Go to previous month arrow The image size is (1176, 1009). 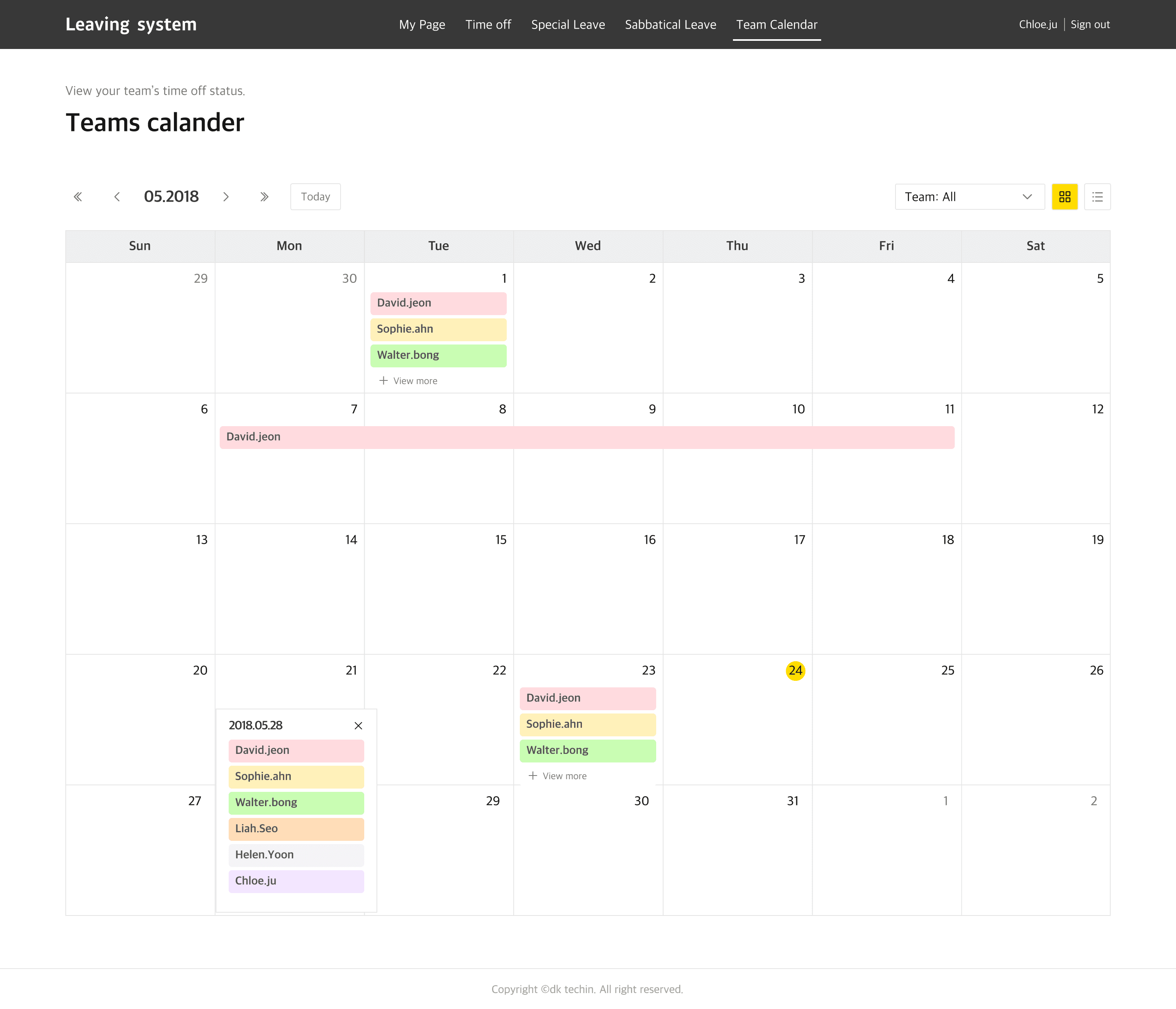click(117, 197)
